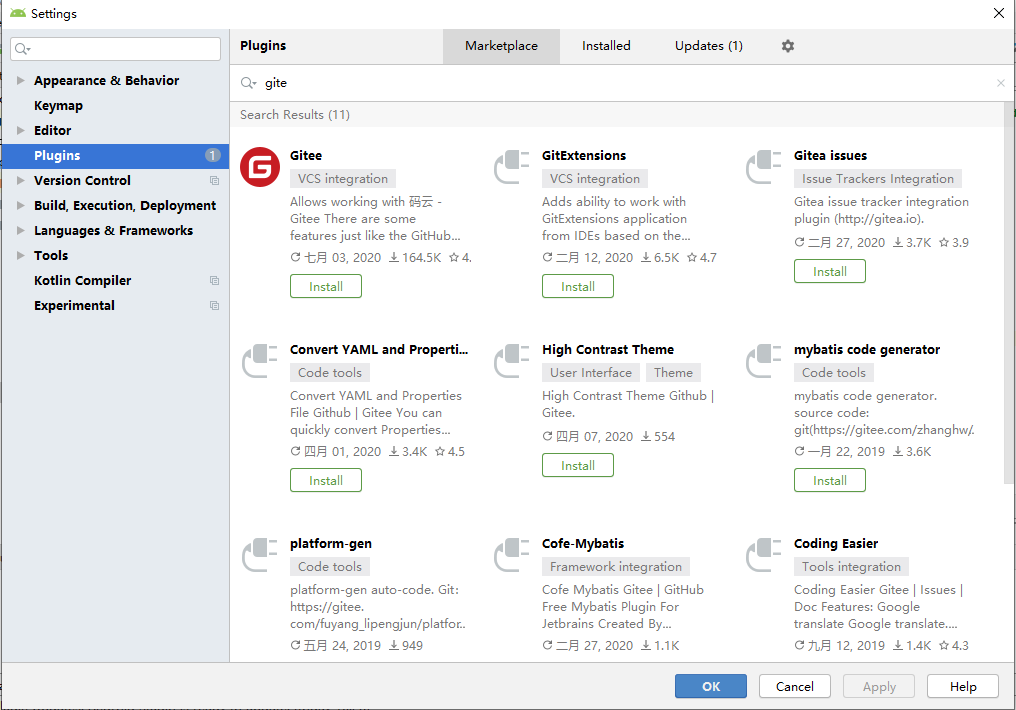Install the GitExtensions plugin
Screen dimensions: 1016x710
[578, 286]
